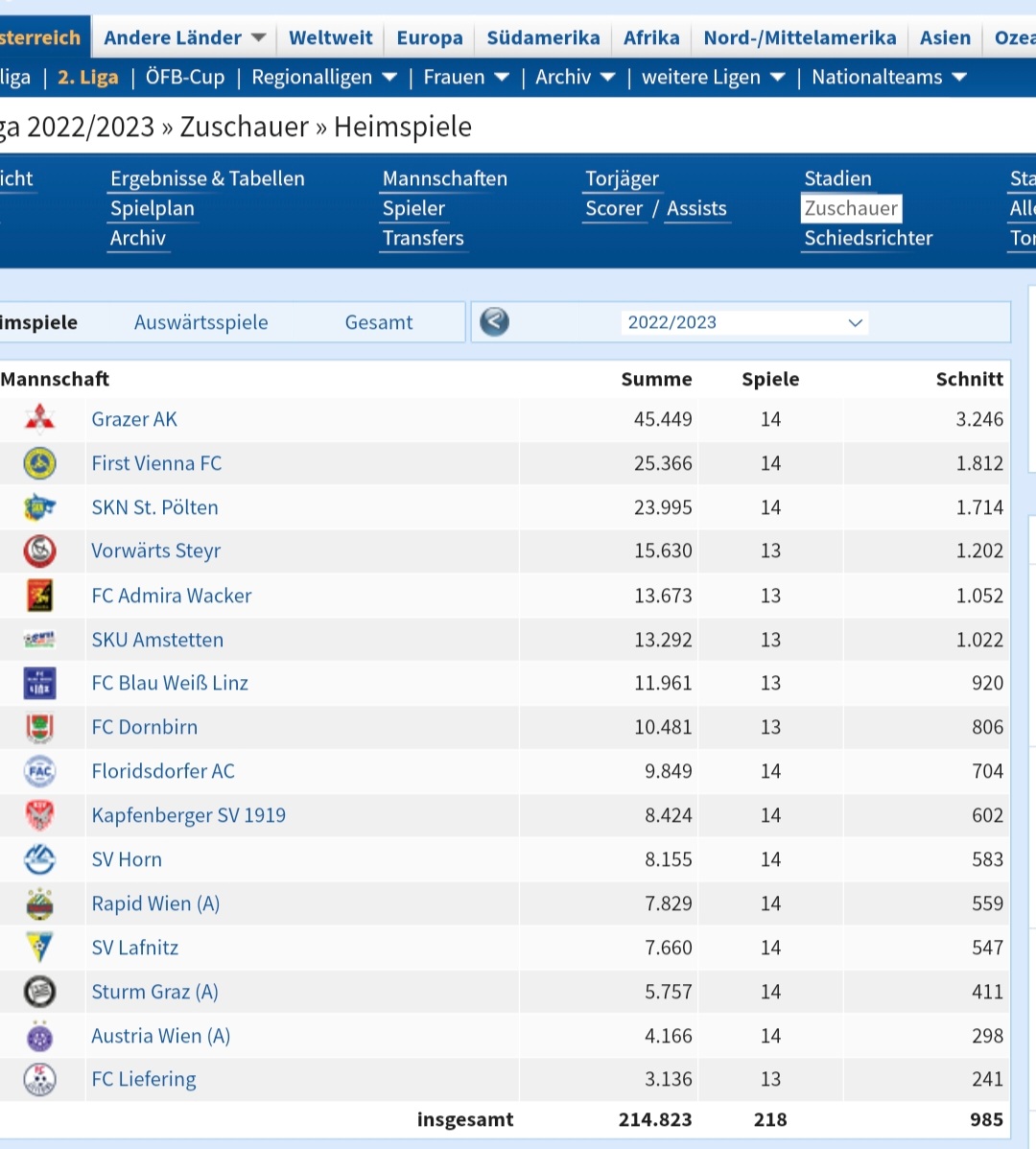Viewport: 1036px width, 1149px height.
Task: Click the FC Liefering club logo
Action: point(39,1079)
